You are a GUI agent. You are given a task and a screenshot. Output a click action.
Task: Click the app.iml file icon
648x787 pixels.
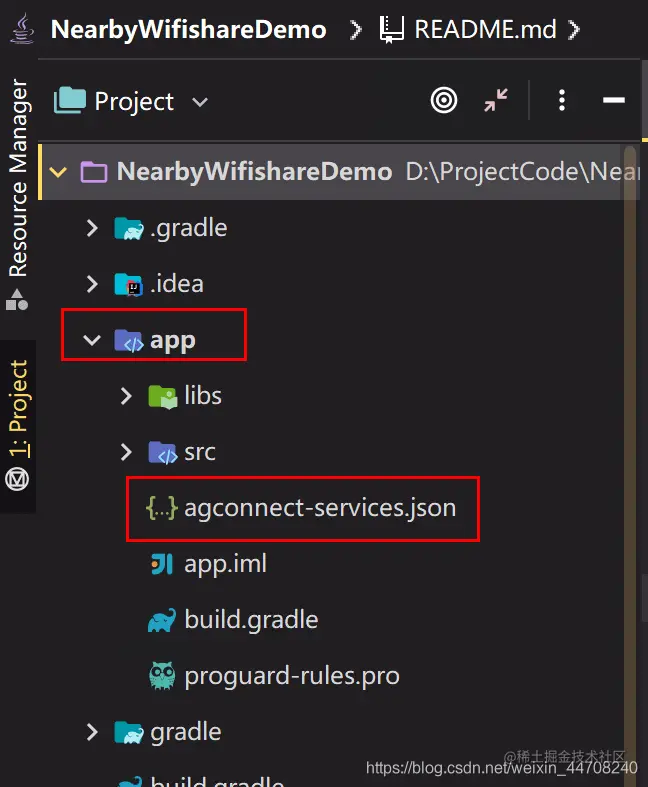(x=162, y=564)
